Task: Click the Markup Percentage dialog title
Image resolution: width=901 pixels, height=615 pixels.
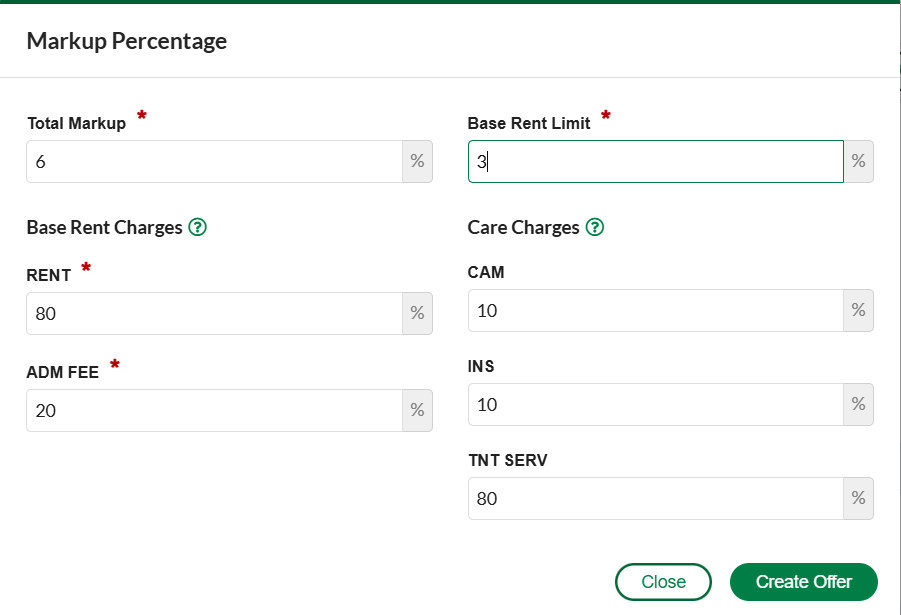Action: click(x=127, y=41)
